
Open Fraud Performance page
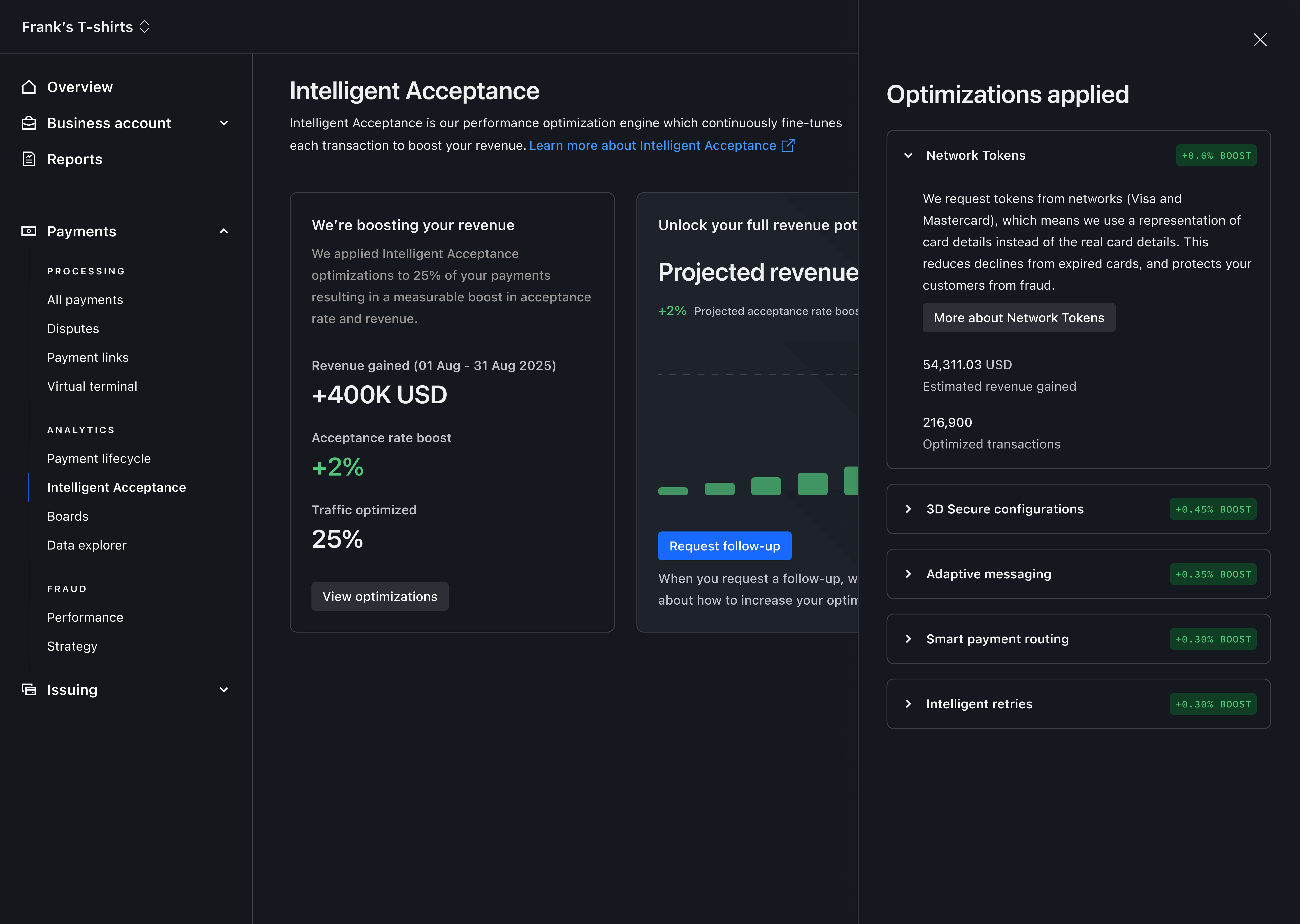[x=85, y=617]
